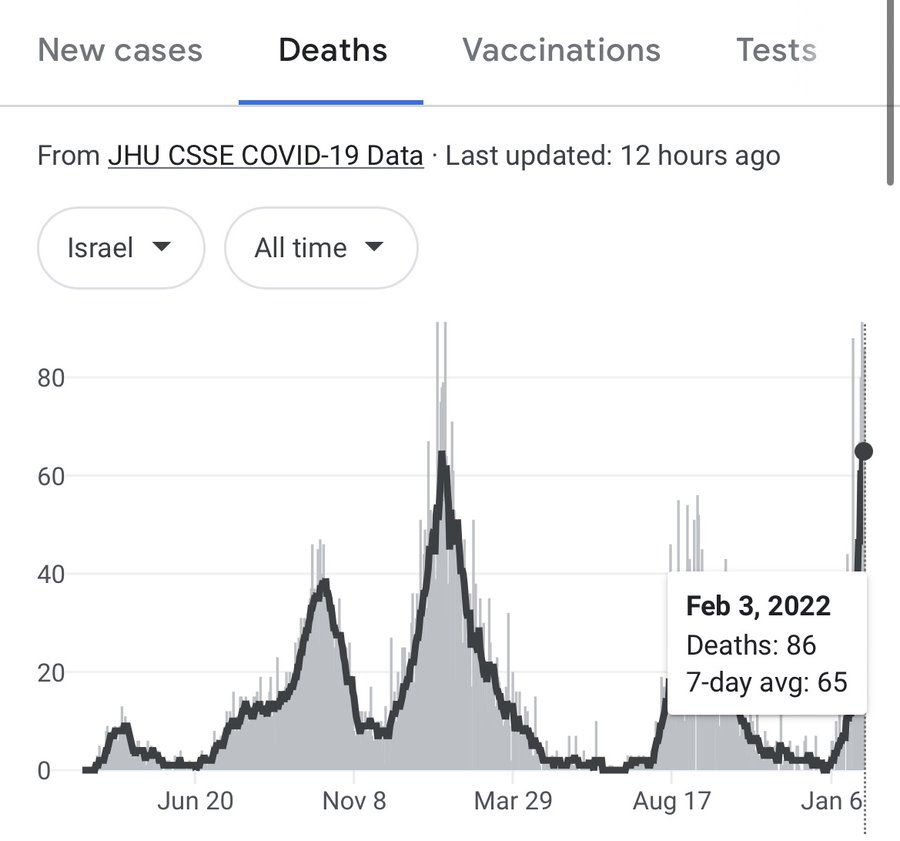
Task: Open the Vaccinations tab
Action: click(x=561, y=50)
